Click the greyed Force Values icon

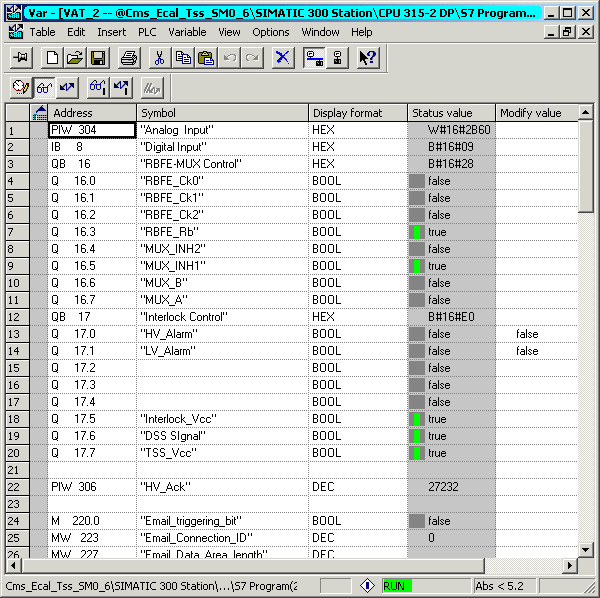[x=152, y=88]
